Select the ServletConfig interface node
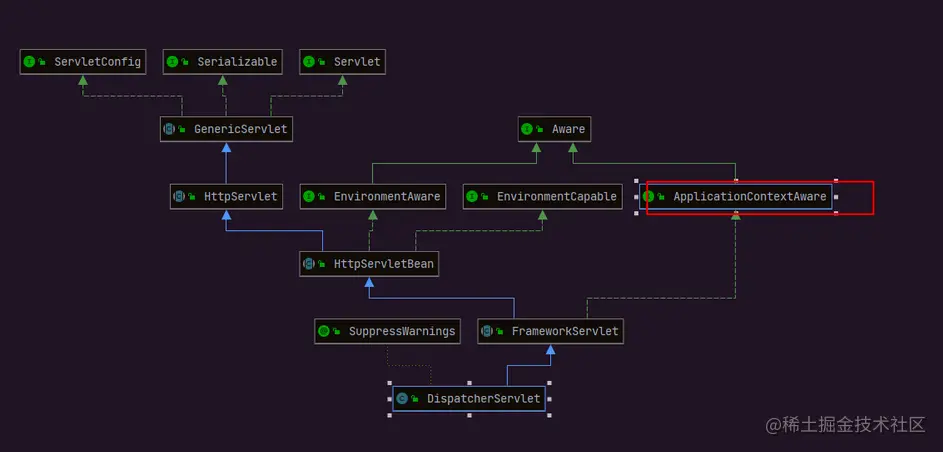The height and width of the screenshot is (452, 943). [83, 62]
